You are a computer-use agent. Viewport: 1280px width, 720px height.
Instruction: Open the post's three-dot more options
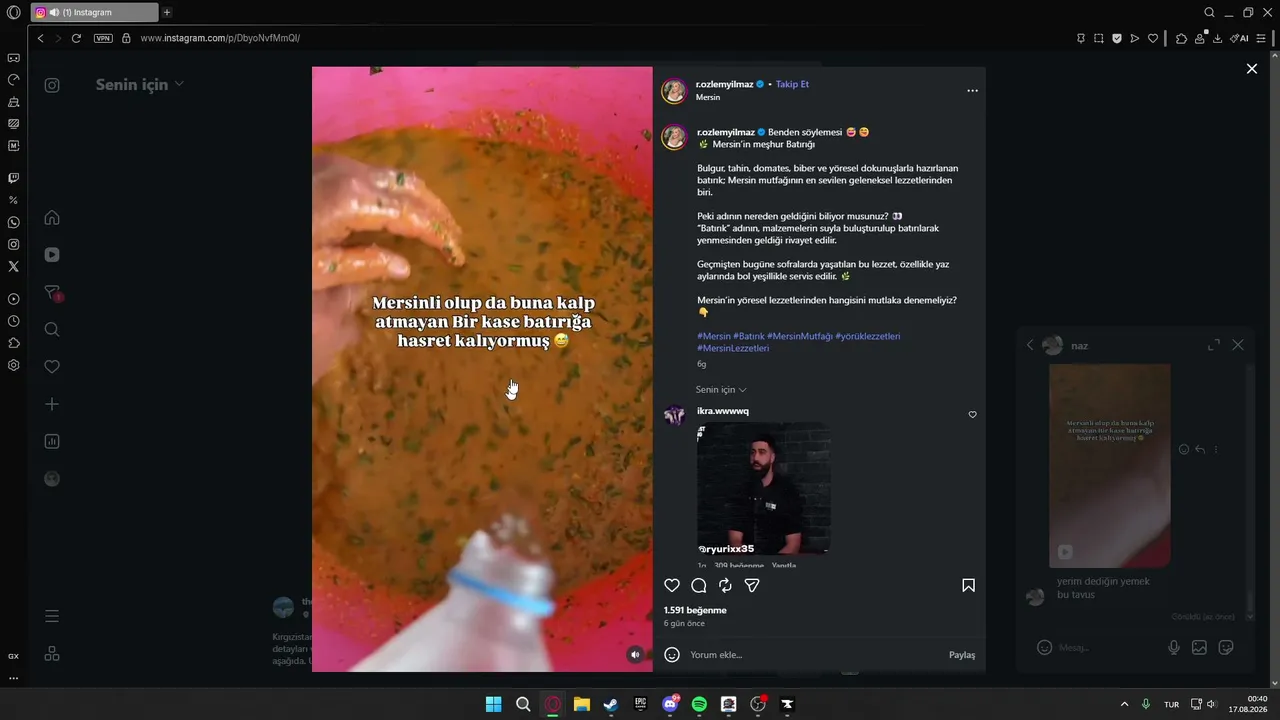[972, 91]
